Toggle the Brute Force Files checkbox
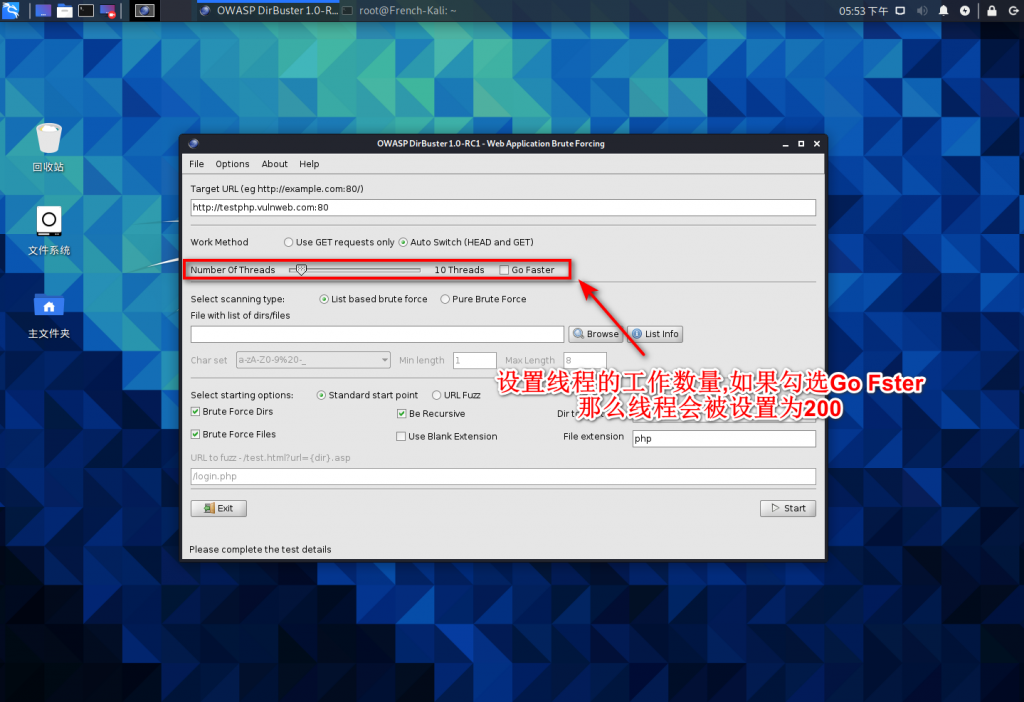The width and height of the screenshot is (1024, 702). click(195, 434)
